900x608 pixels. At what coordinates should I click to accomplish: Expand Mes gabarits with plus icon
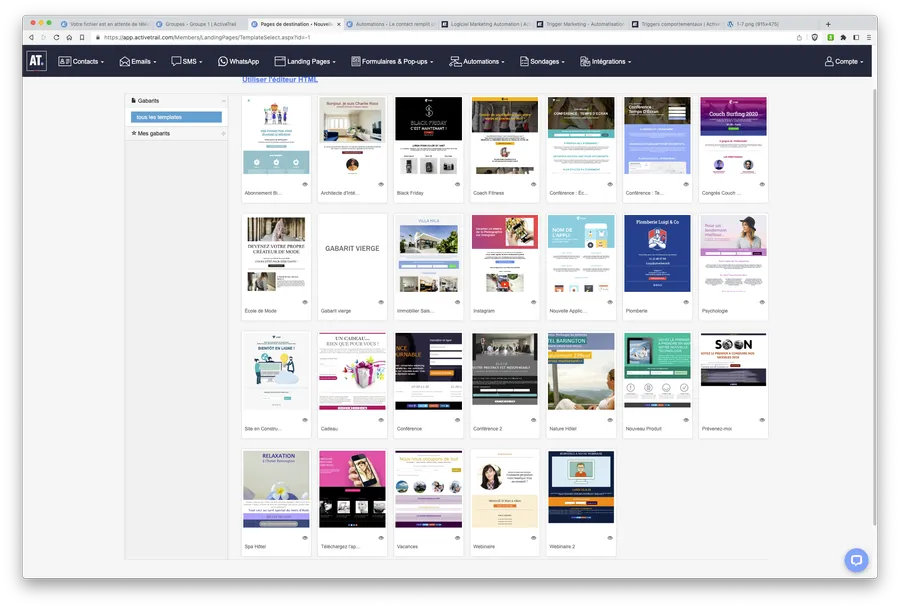223,134
